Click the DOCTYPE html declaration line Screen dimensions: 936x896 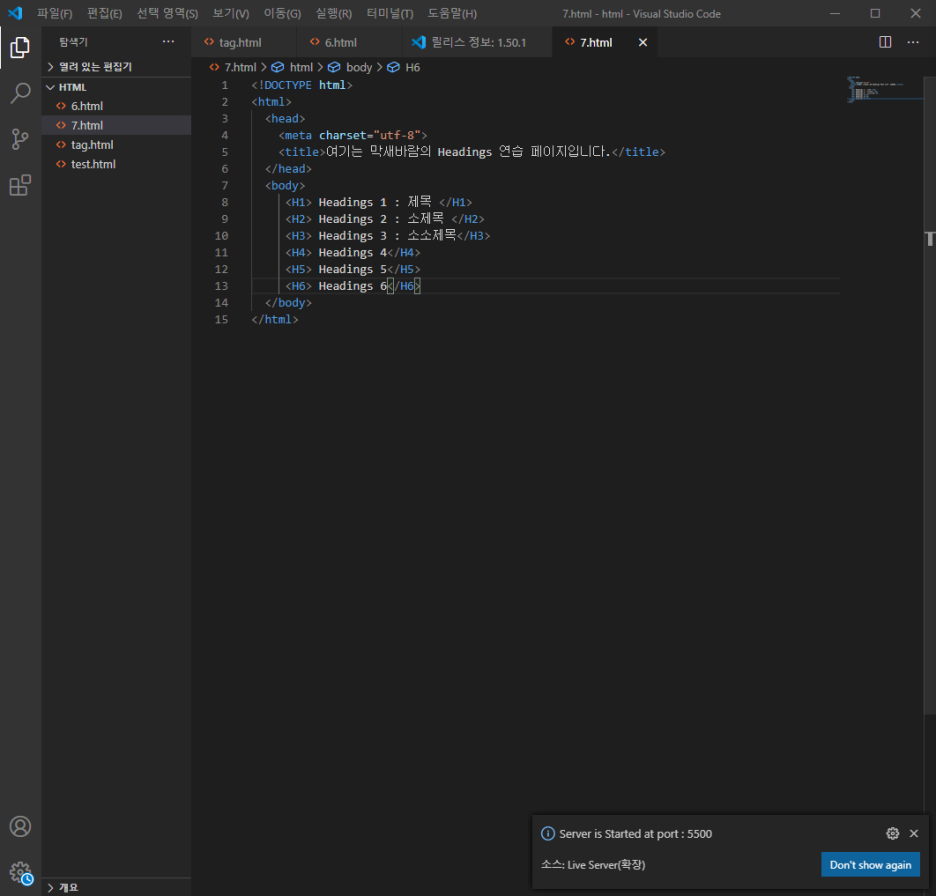click(302, 85)
